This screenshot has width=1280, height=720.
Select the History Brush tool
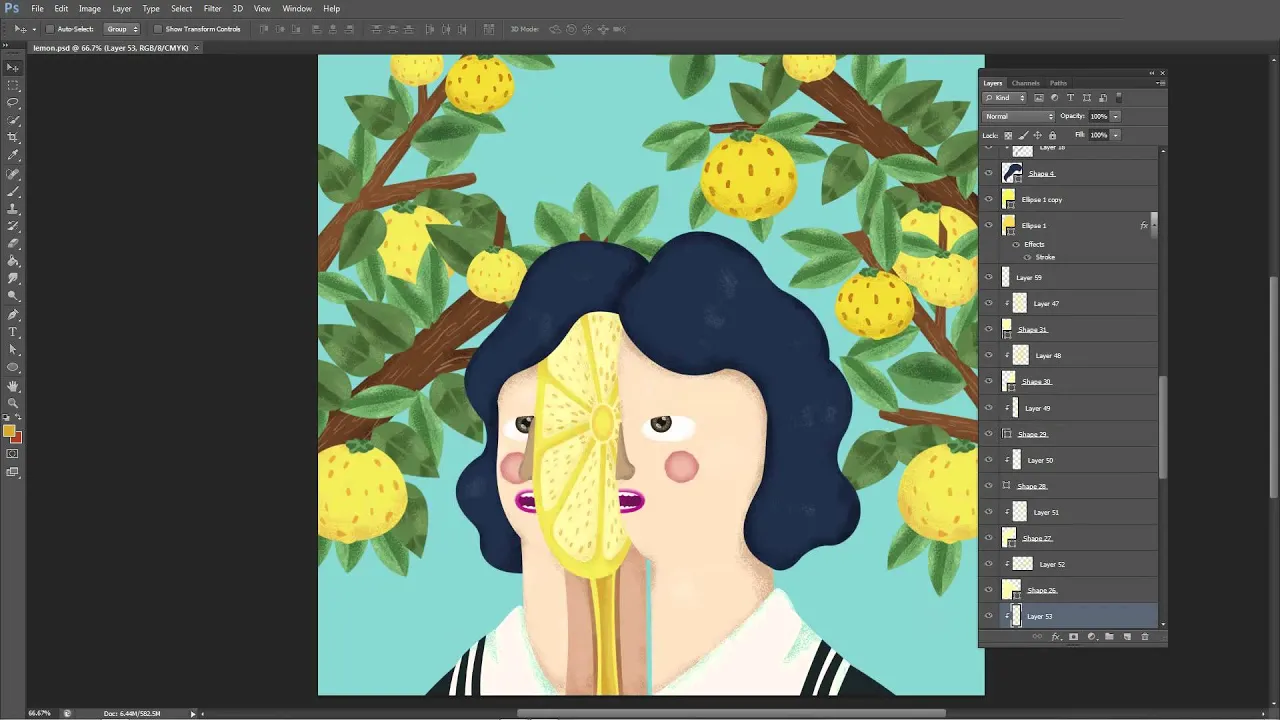coord(13,226)
